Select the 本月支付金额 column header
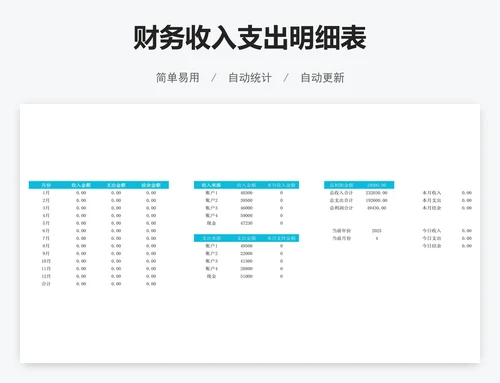The image size is (500, 383). (281, 238)
